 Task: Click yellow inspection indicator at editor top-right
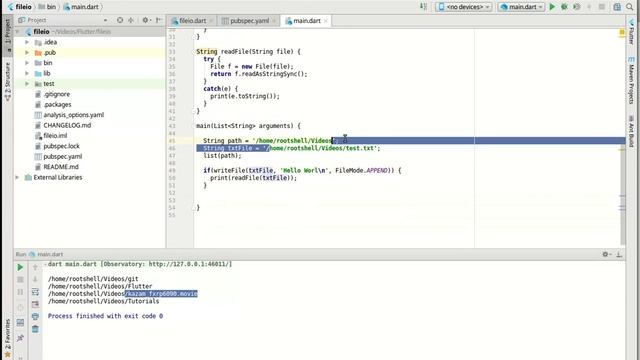(622, 32)
